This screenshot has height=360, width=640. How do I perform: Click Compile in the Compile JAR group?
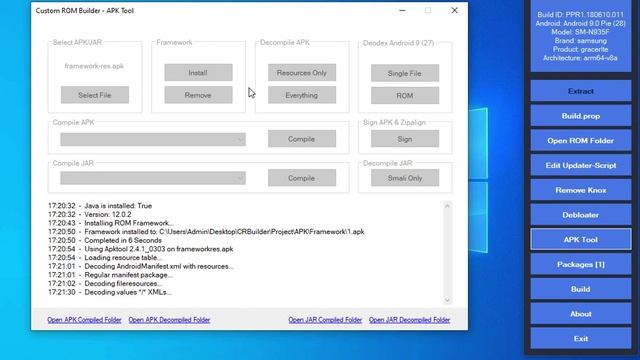[x=302, y=178]
